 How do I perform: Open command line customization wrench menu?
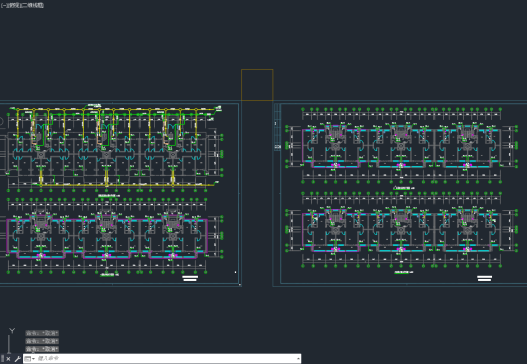[17, 359]
